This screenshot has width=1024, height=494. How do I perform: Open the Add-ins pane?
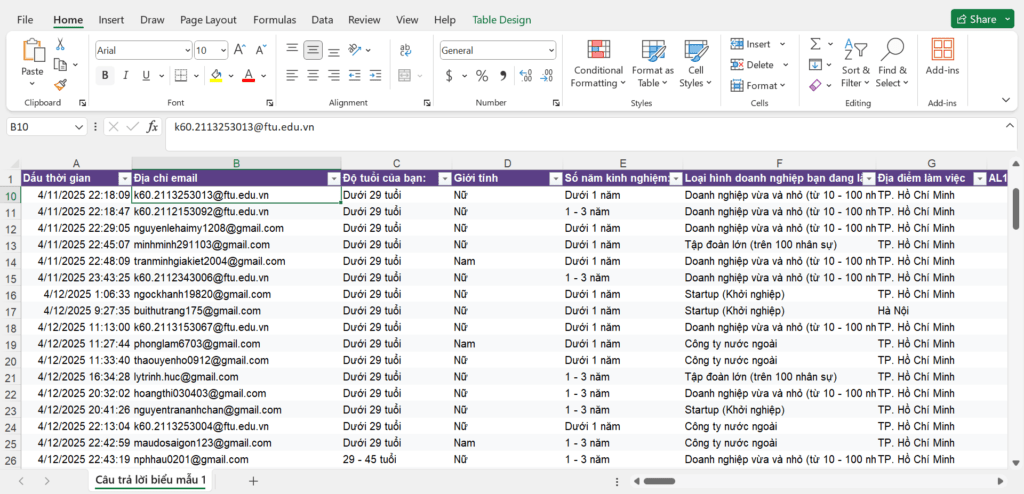pos(942,58)
